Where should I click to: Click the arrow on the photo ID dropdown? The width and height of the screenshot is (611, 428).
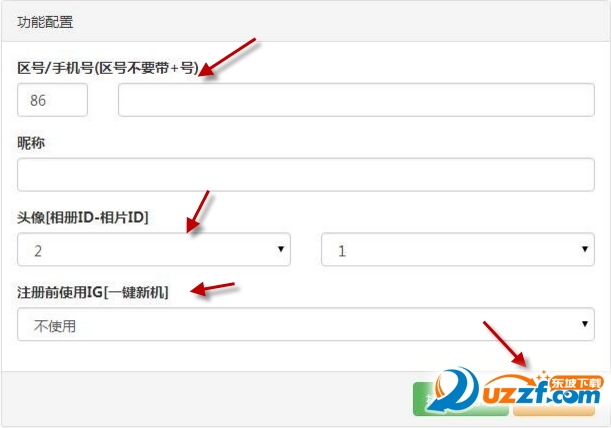click(x=585, y=249)
